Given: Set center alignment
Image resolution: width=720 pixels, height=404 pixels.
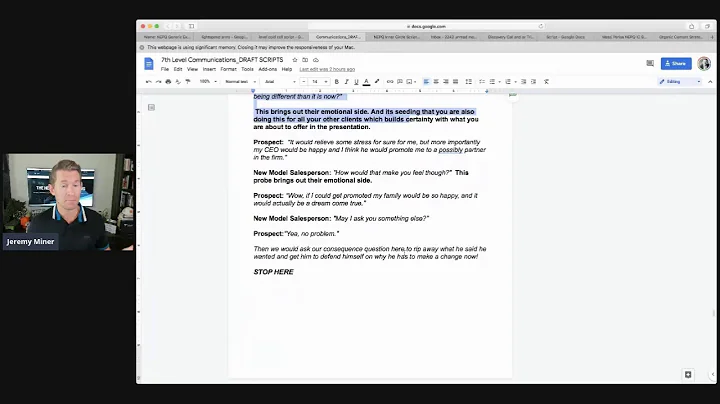Looking at the screenshot, I should point(436,82).
